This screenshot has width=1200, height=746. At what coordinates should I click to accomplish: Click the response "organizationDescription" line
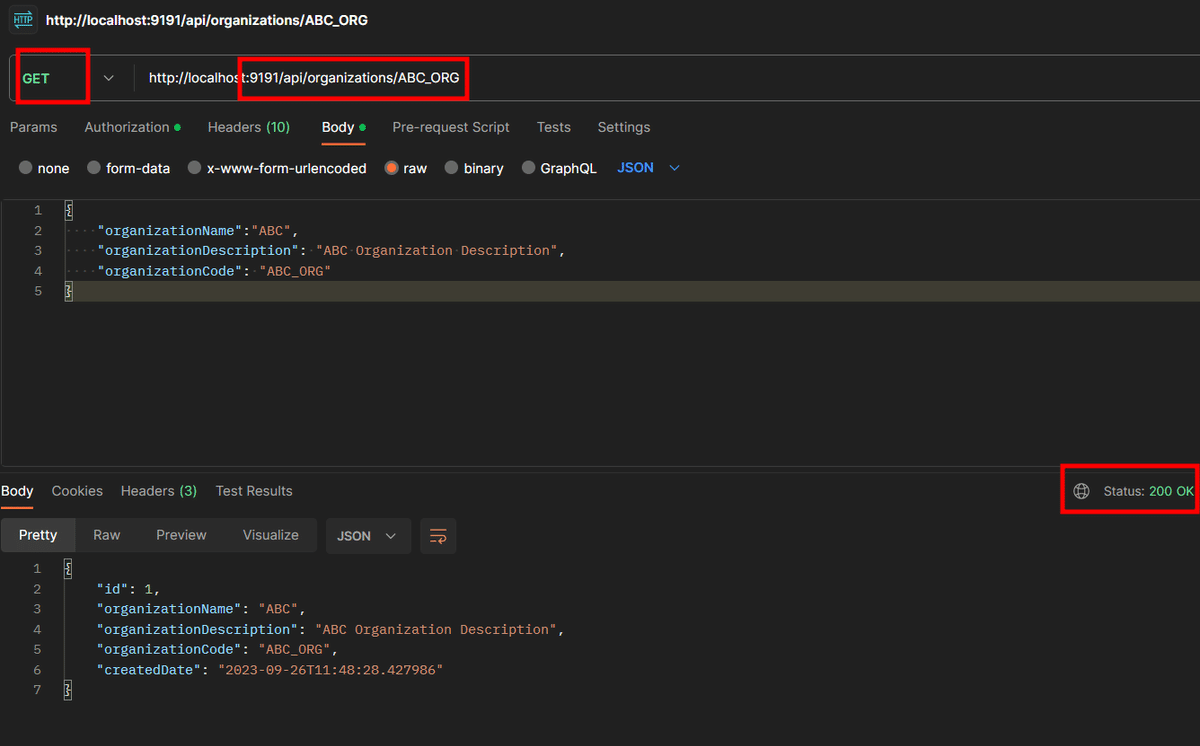point(330,629)
